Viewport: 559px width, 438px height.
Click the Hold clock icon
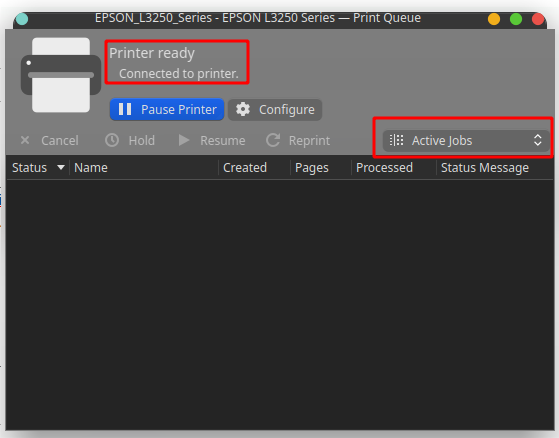point(112,140)
